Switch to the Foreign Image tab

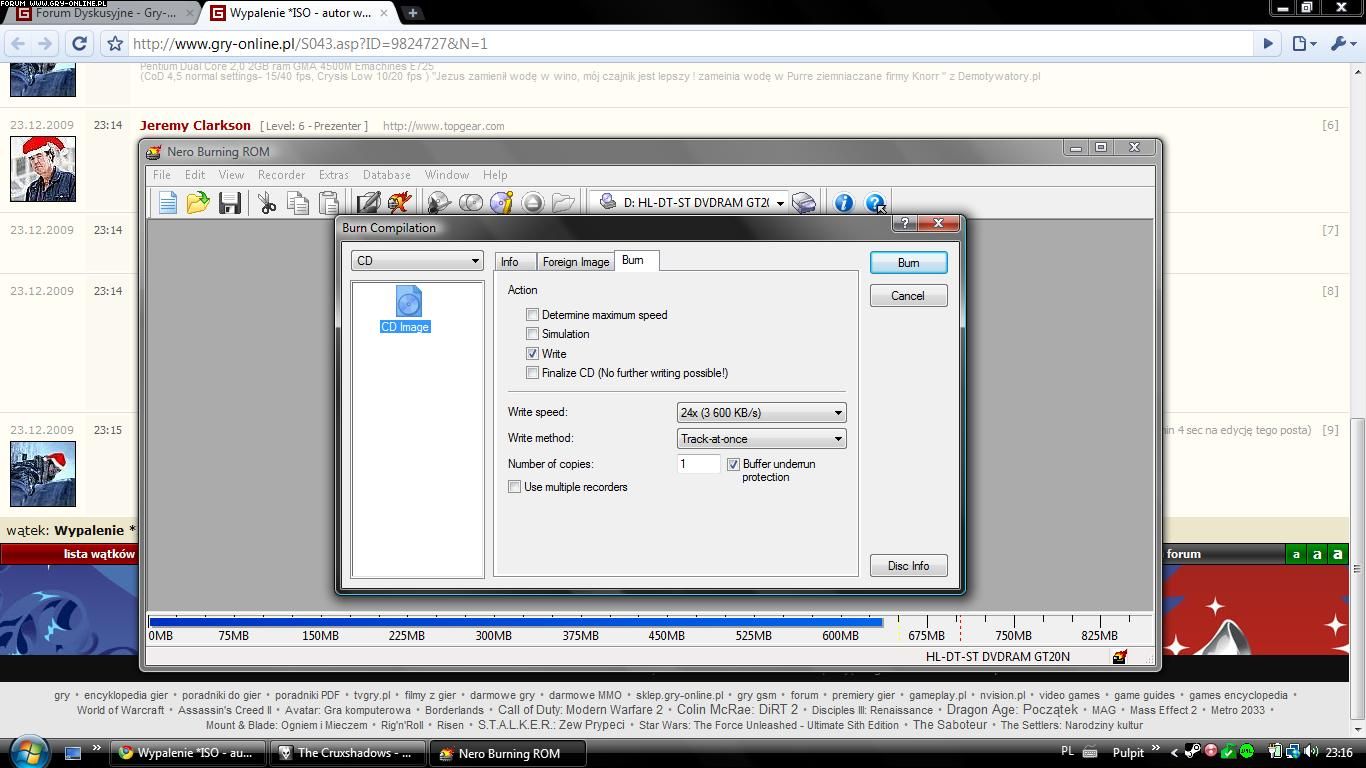click(x=575, y=262)
